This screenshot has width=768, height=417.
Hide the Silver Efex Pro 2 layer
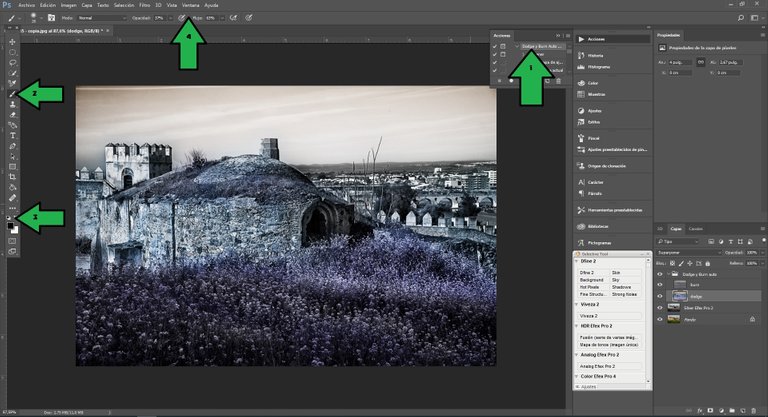click(660, 308)
